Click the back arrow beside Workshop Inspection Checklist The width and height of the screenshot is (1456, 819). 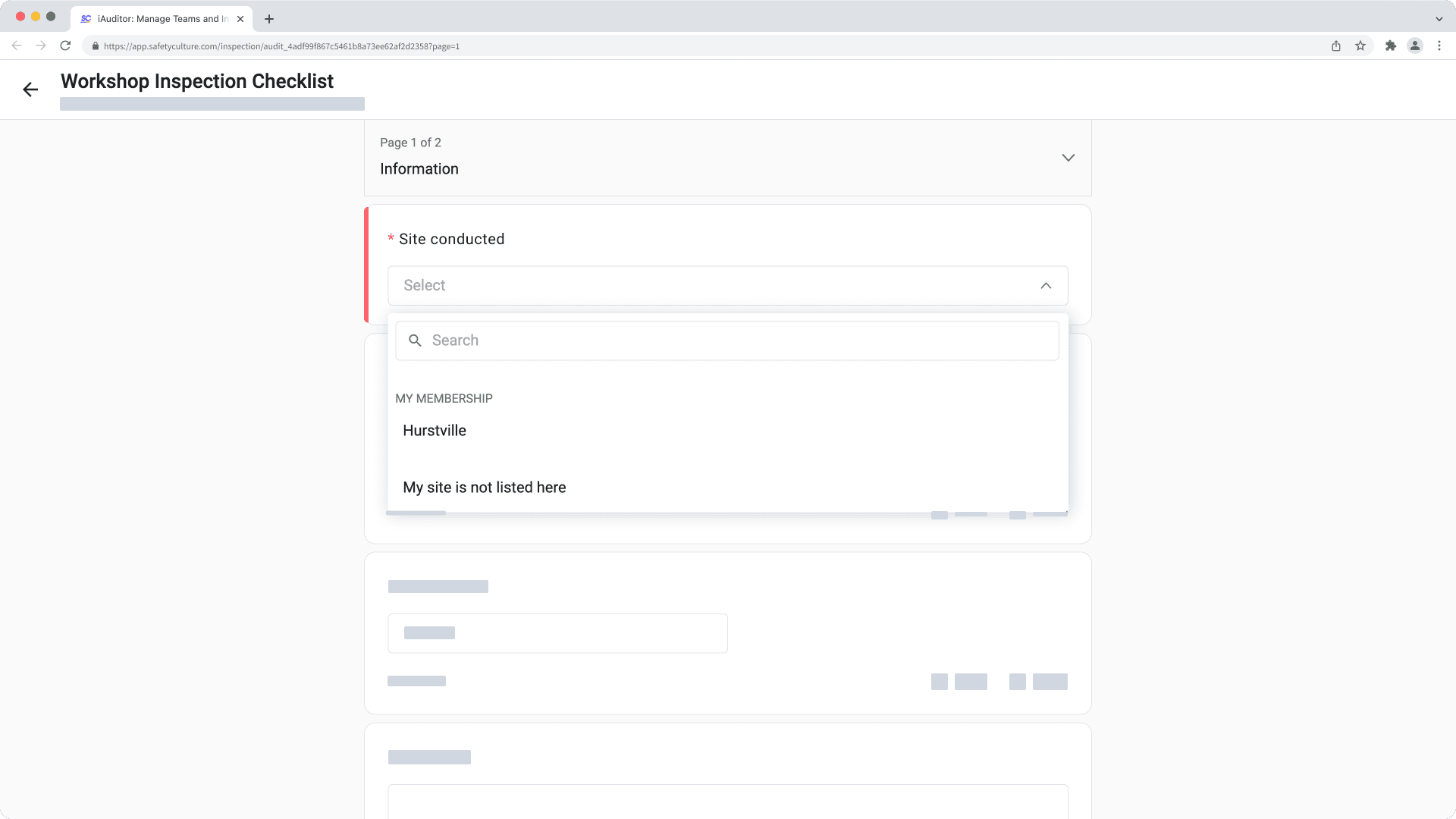[30, 89]
